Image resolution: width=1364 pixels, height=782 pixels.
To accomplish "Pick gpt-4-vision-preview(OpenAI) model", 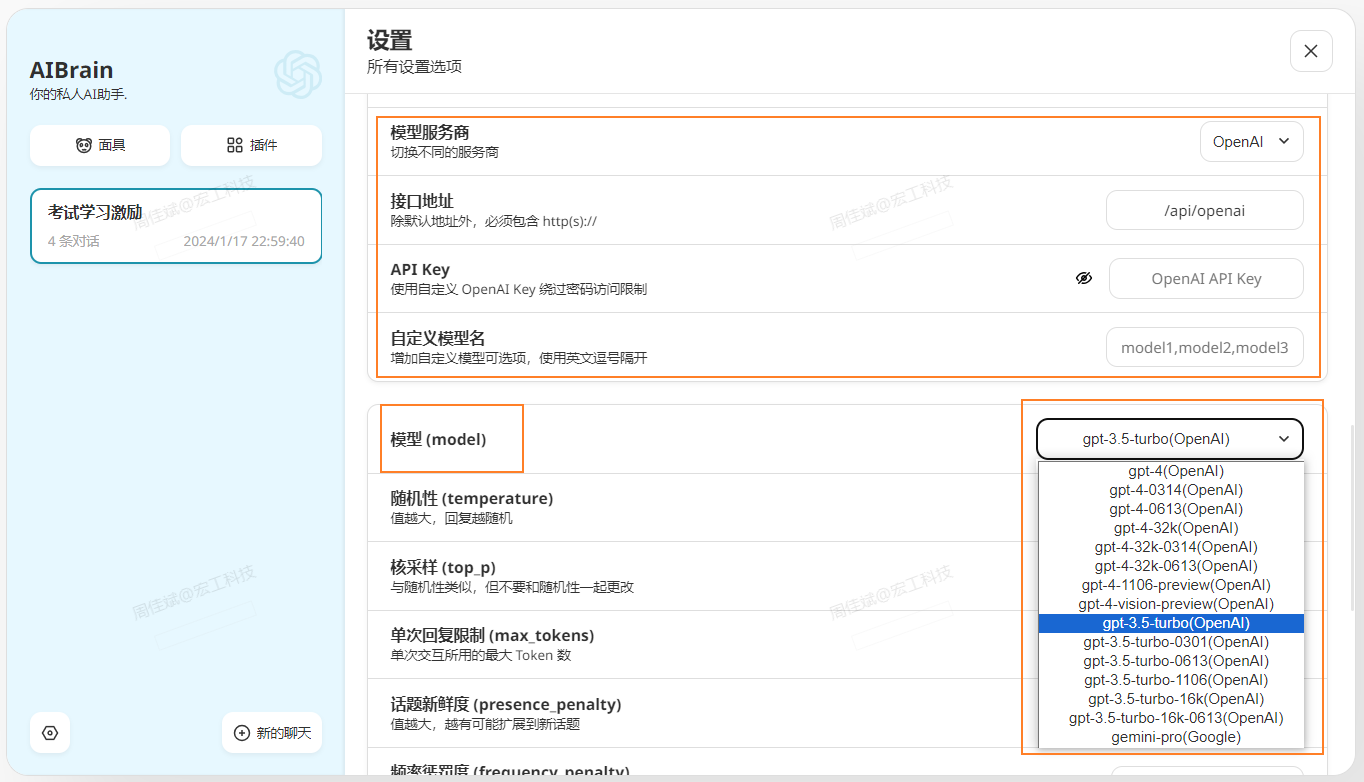I will coord(1171,604).
